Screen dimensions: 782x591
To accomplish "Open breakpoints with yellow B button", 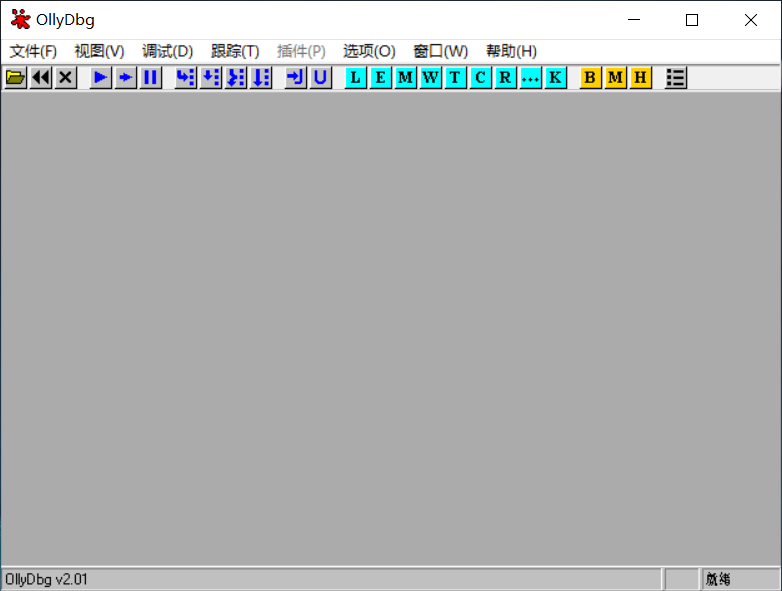I will (x=590, y=78).
